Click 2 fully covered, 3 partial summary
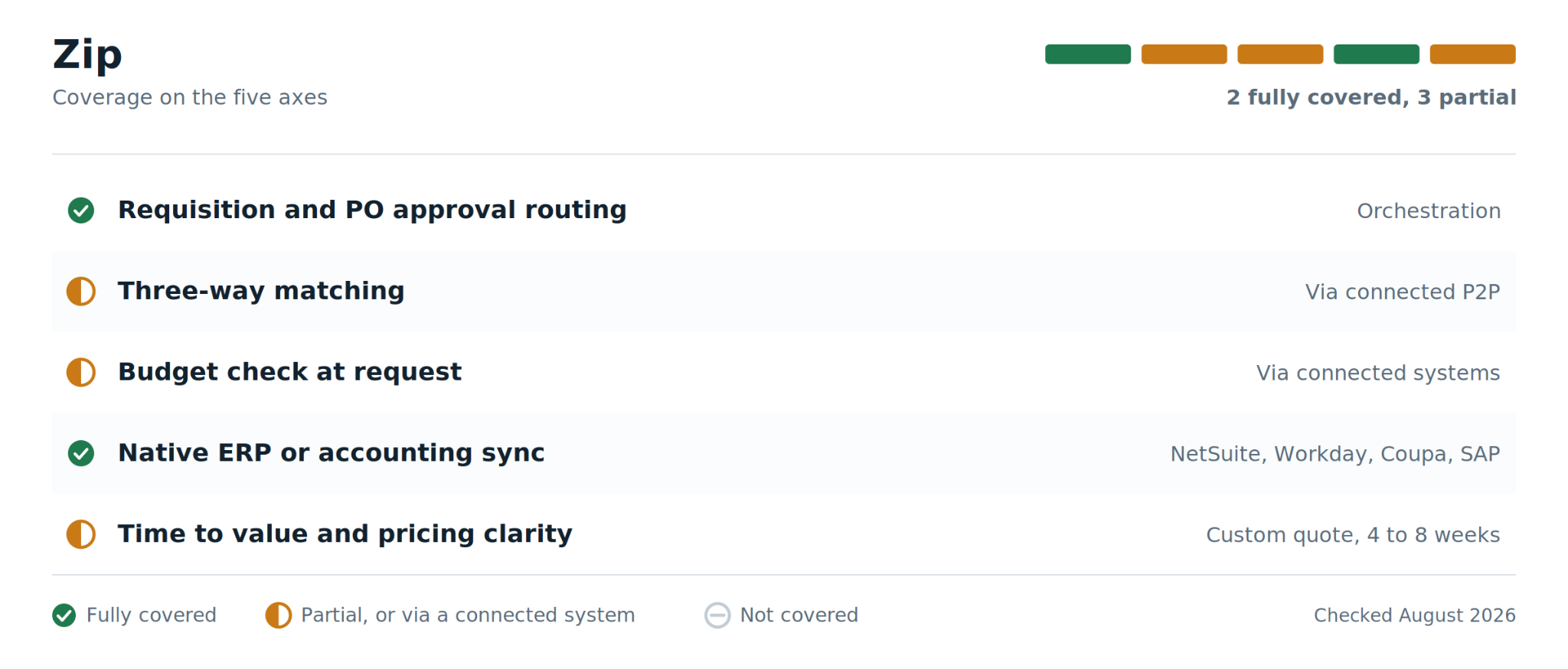The height and width of the screenshot is (669, 1568). pyautogui.click(x=1371, y=98)
